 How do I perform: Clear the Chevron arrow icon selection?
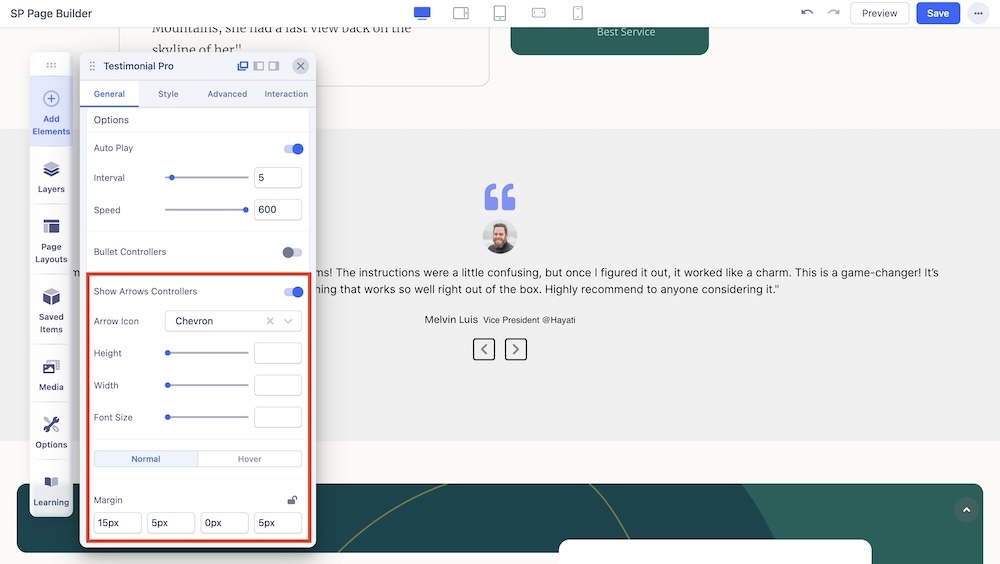tap(270, 321)
